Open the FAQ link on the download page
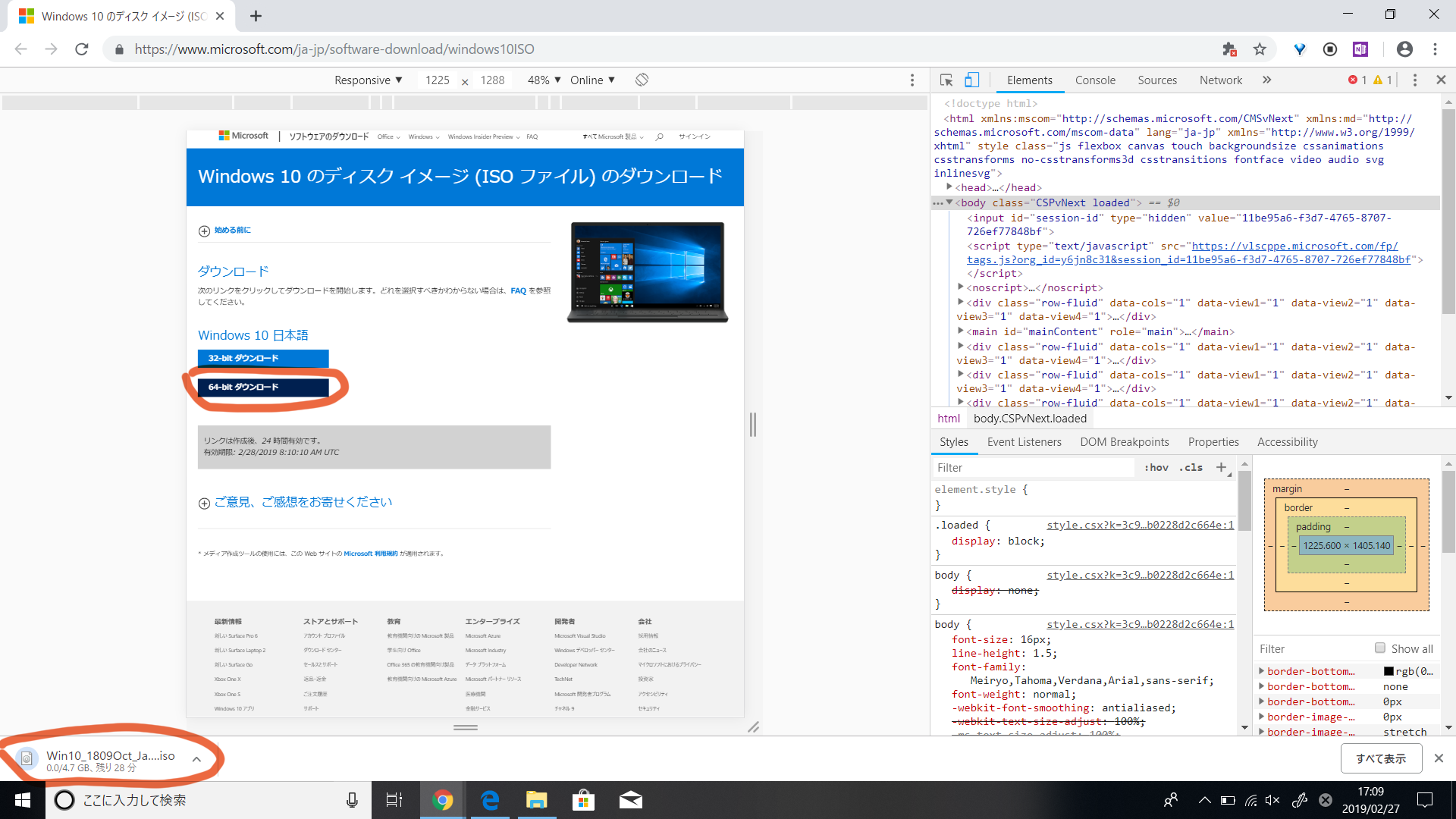The width and height of the screenshot is (1456, 819). (x=518, y=290)
